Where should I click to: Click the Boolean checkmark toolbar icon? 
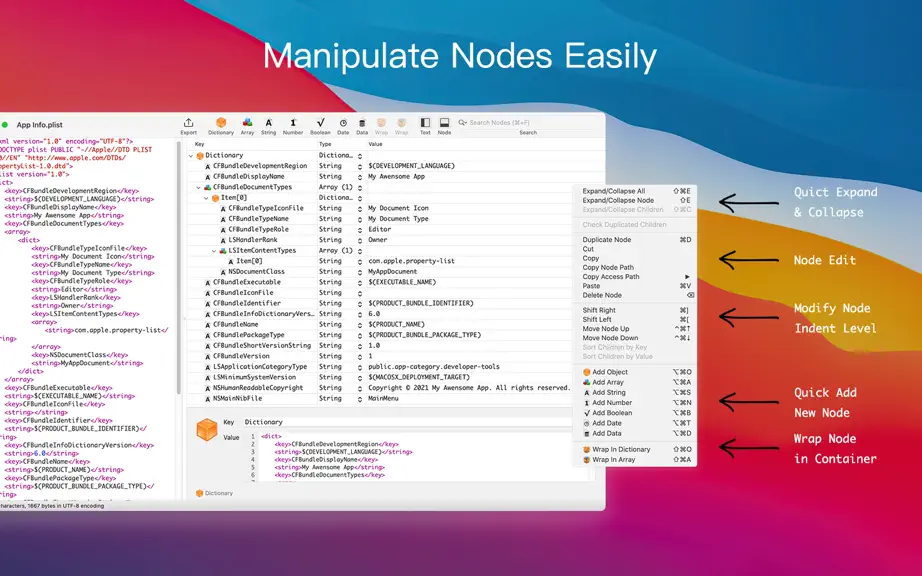point(320,126)
